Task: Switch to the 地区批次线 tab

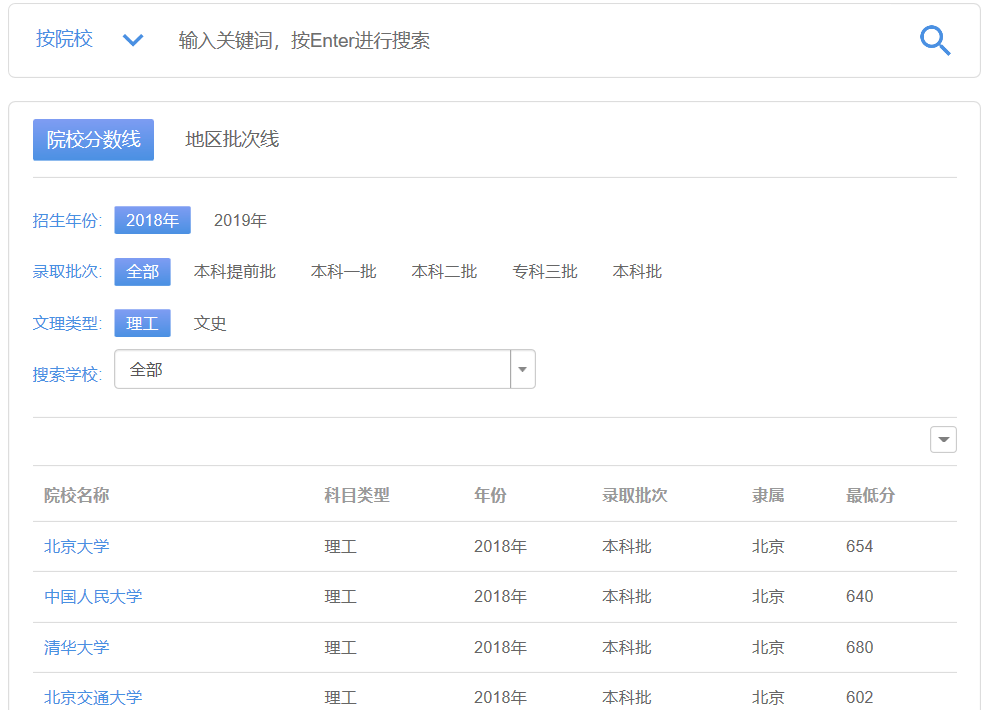Action: coord(232,140)
